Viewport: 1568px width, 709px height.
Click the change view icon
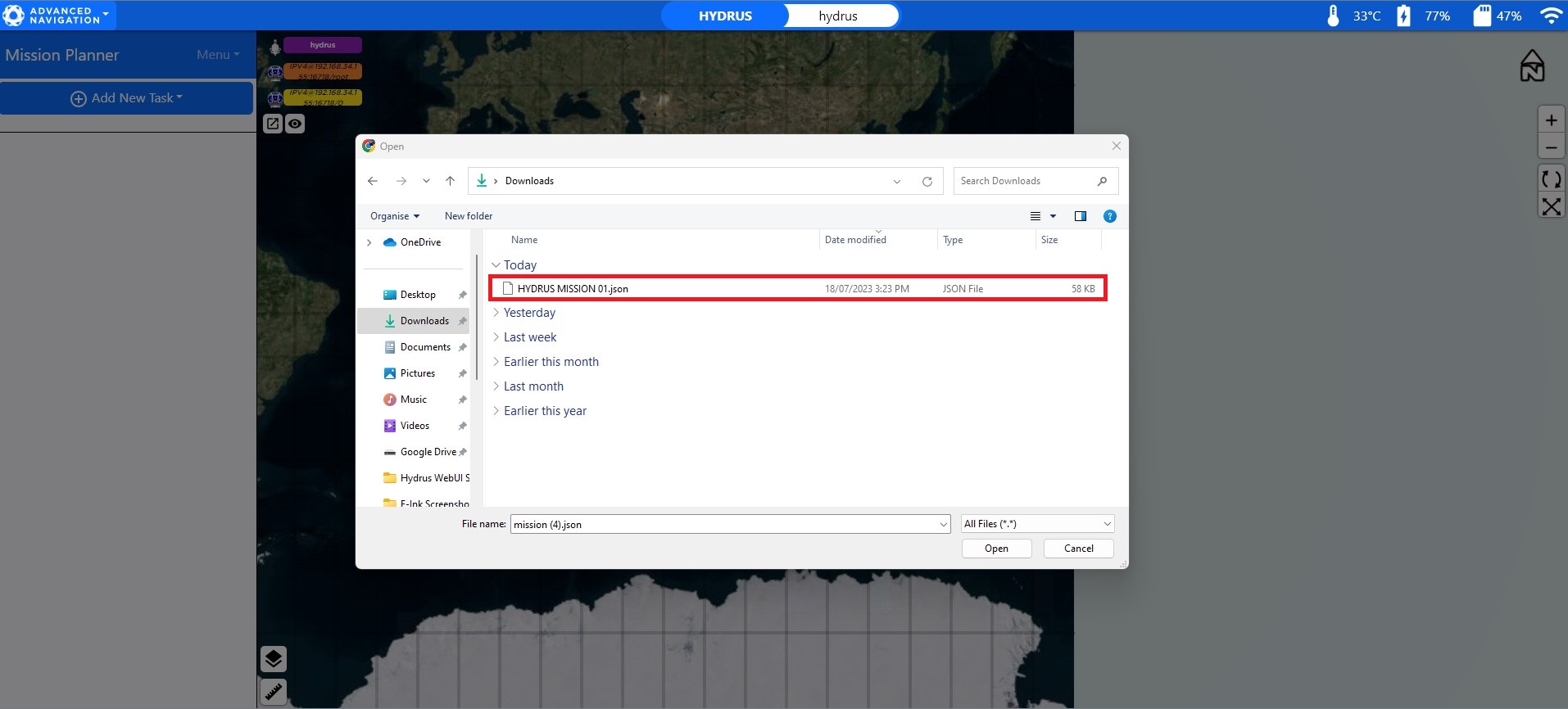coord(1036,216)
